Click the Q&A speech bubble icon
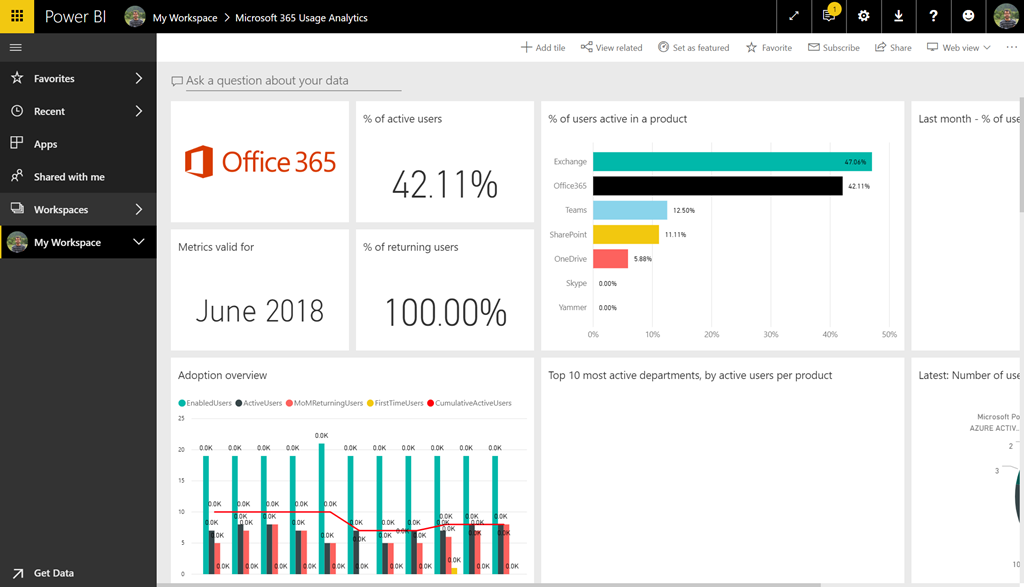 [177, 81]
